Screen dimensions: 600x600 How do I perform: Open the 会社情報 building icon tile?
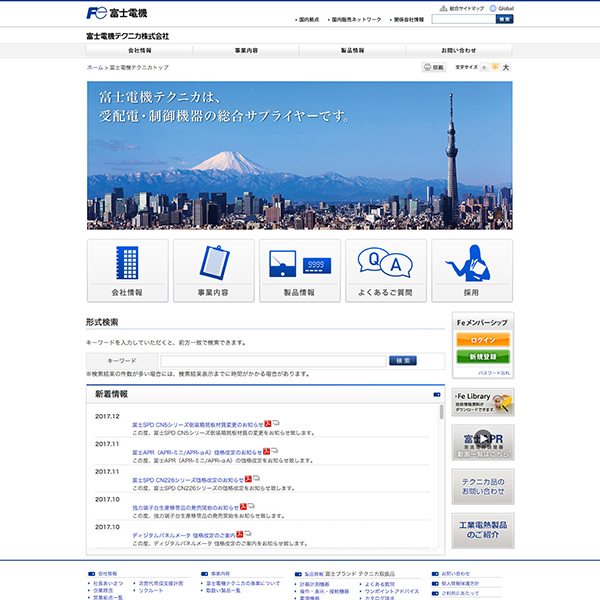pos(127,271)
